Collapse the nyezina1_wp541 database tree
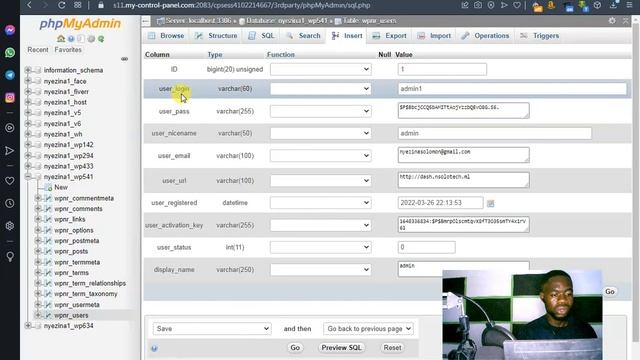This screenshot has width=640, height=360. (28, 177)
